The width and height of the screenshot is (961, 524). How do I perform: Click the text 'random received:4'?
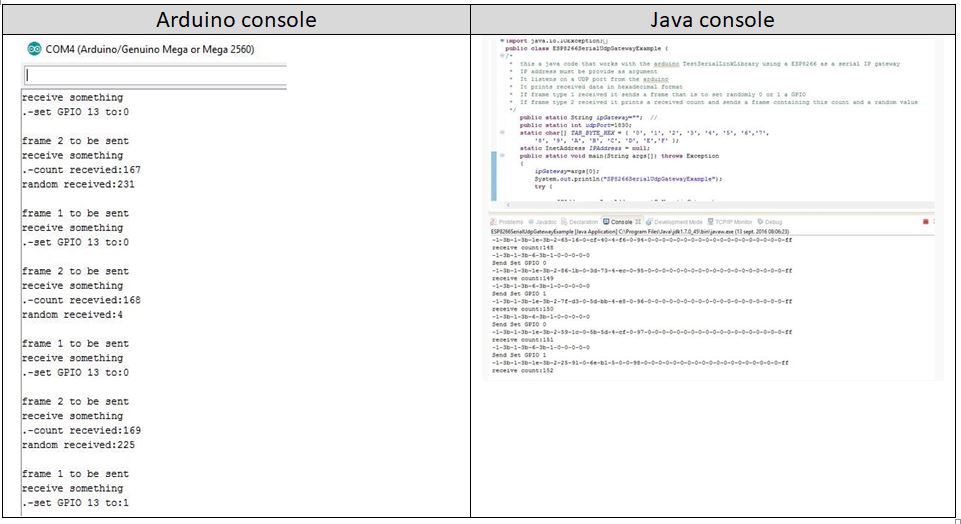pyautogui.click(x=72, y=315)
